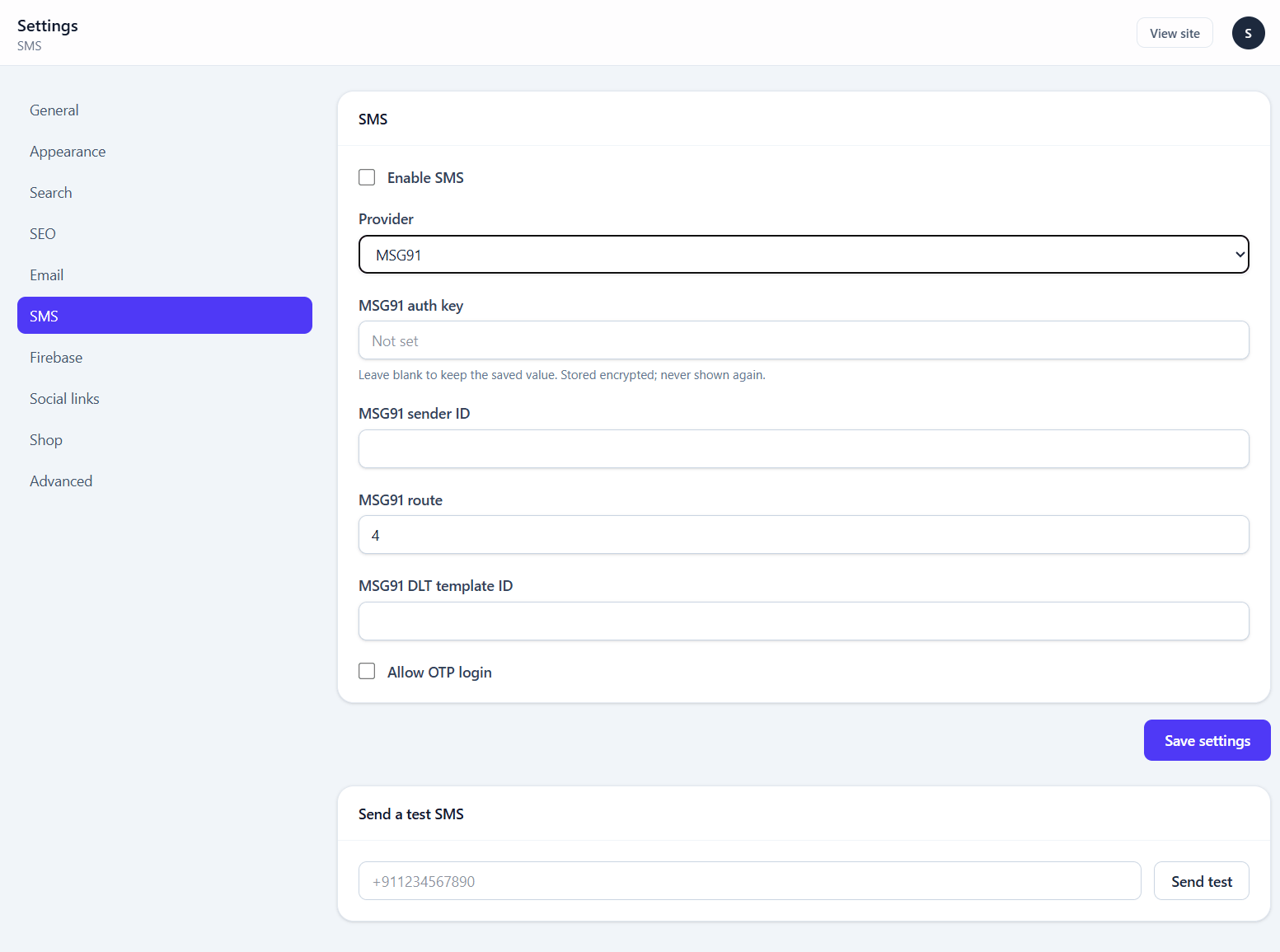Viewport: 1280px width, 952px height.
Task: Open Appearance settings section
Action: 165,152
